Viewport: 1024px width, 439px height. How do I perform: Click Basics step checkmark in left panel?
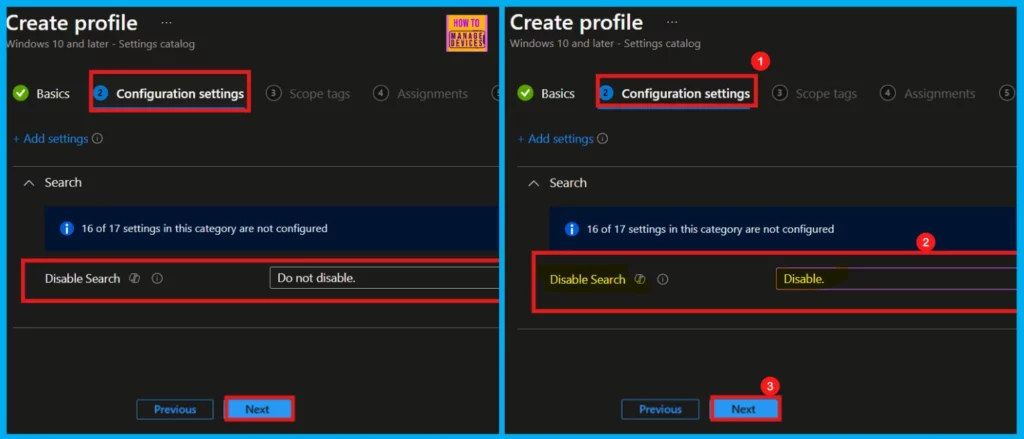click(x=21, y=93)
